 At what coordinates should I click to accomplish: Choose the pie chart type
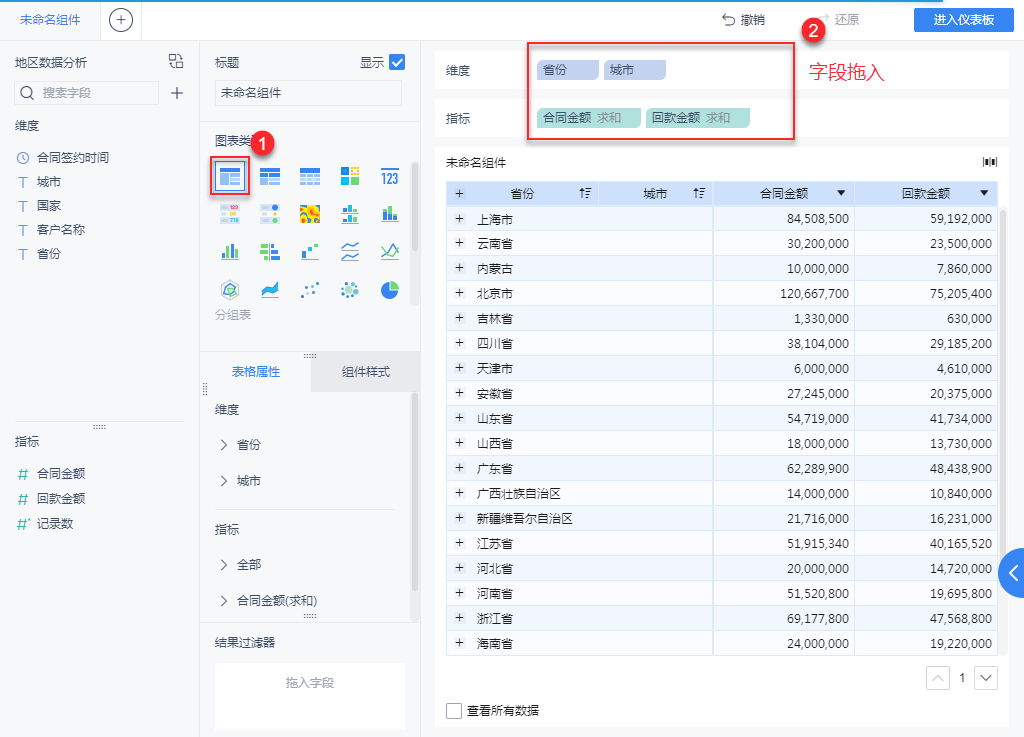390,289
